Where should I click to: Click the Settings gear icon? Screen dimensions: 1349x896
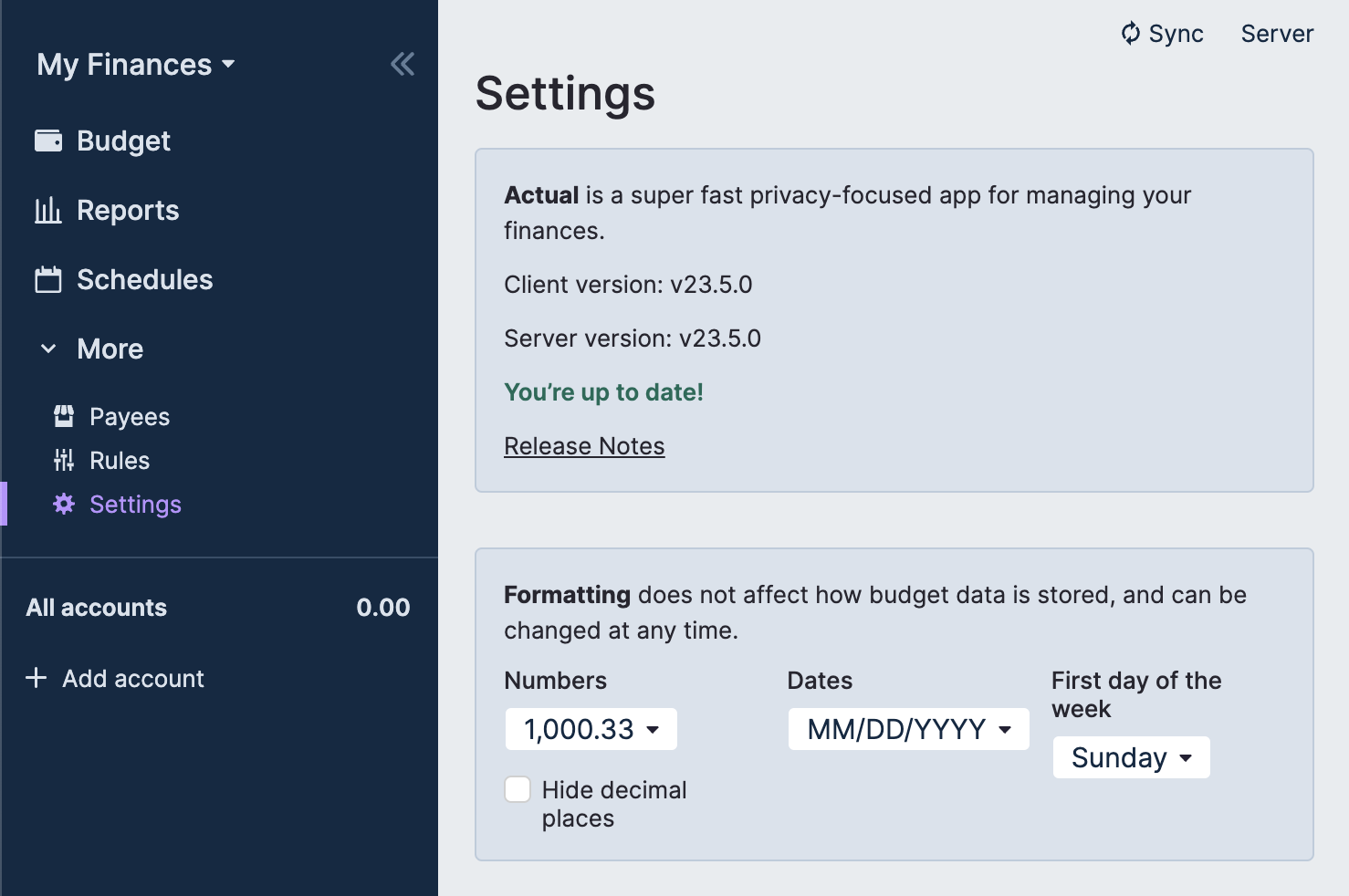coord(64,505)
